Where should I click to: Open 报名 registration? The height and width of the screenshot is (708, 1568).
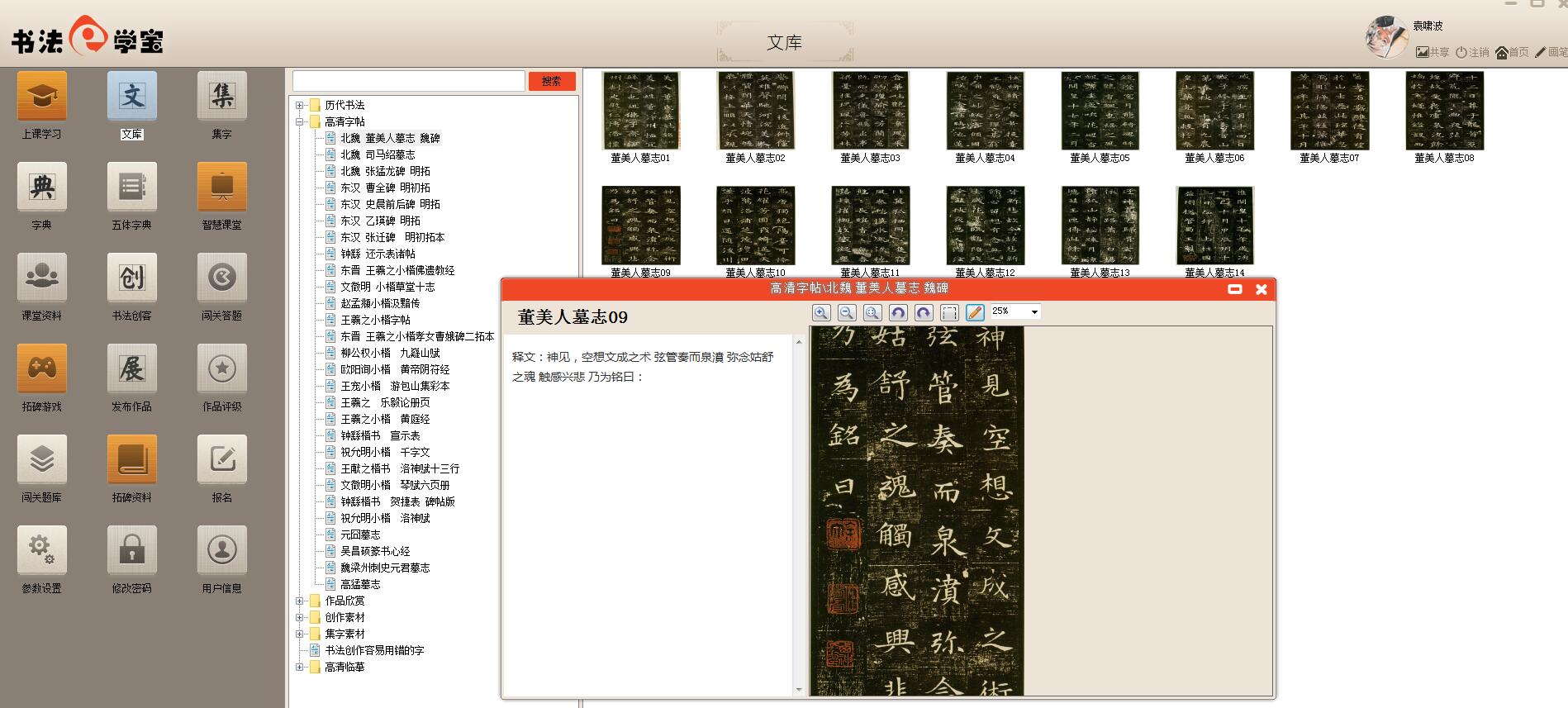coord(221,460)
